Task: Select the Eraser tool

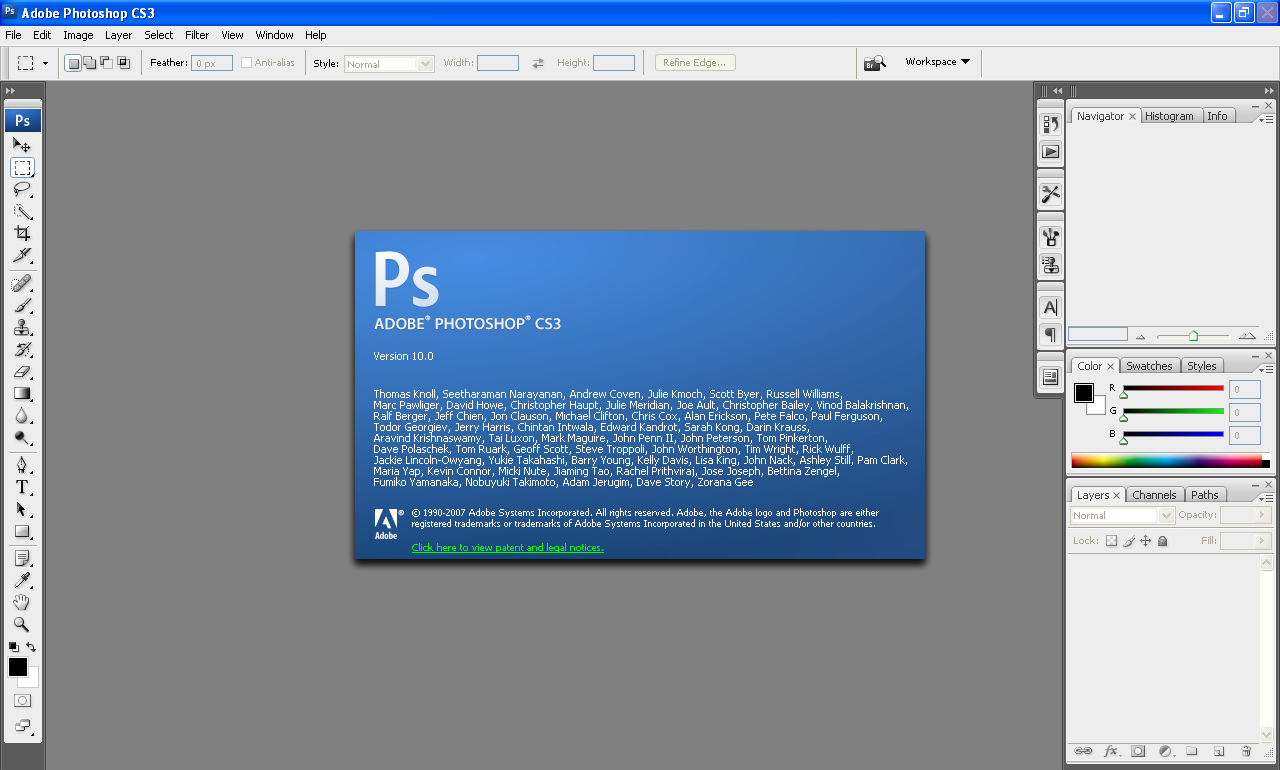Action: [22, 372]
